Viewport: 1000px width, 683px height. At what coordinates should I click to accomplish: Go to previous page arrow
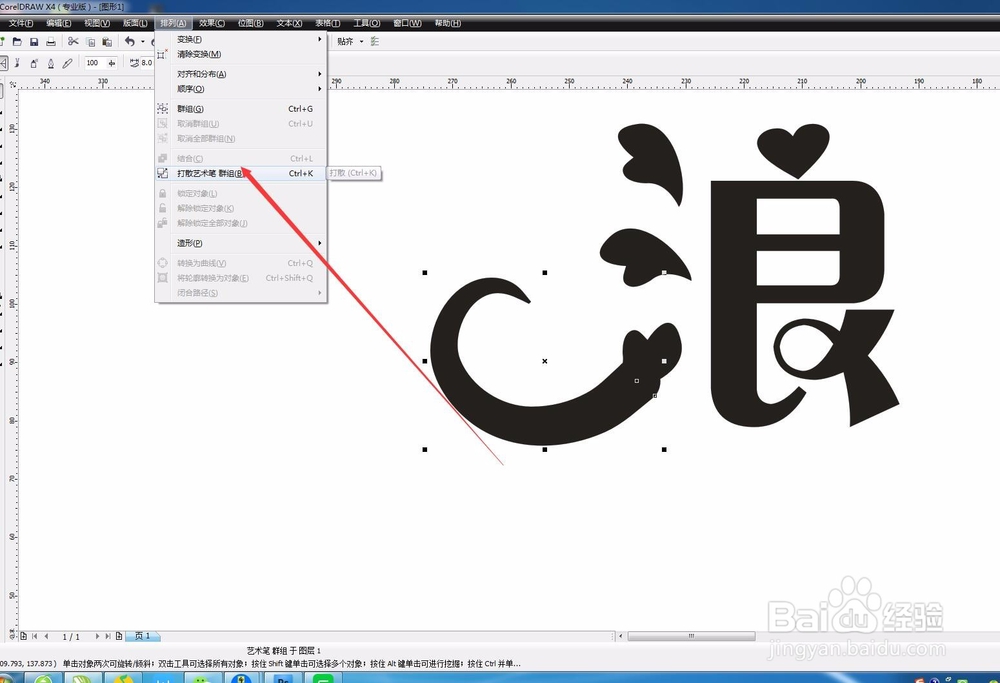[47, 636]
